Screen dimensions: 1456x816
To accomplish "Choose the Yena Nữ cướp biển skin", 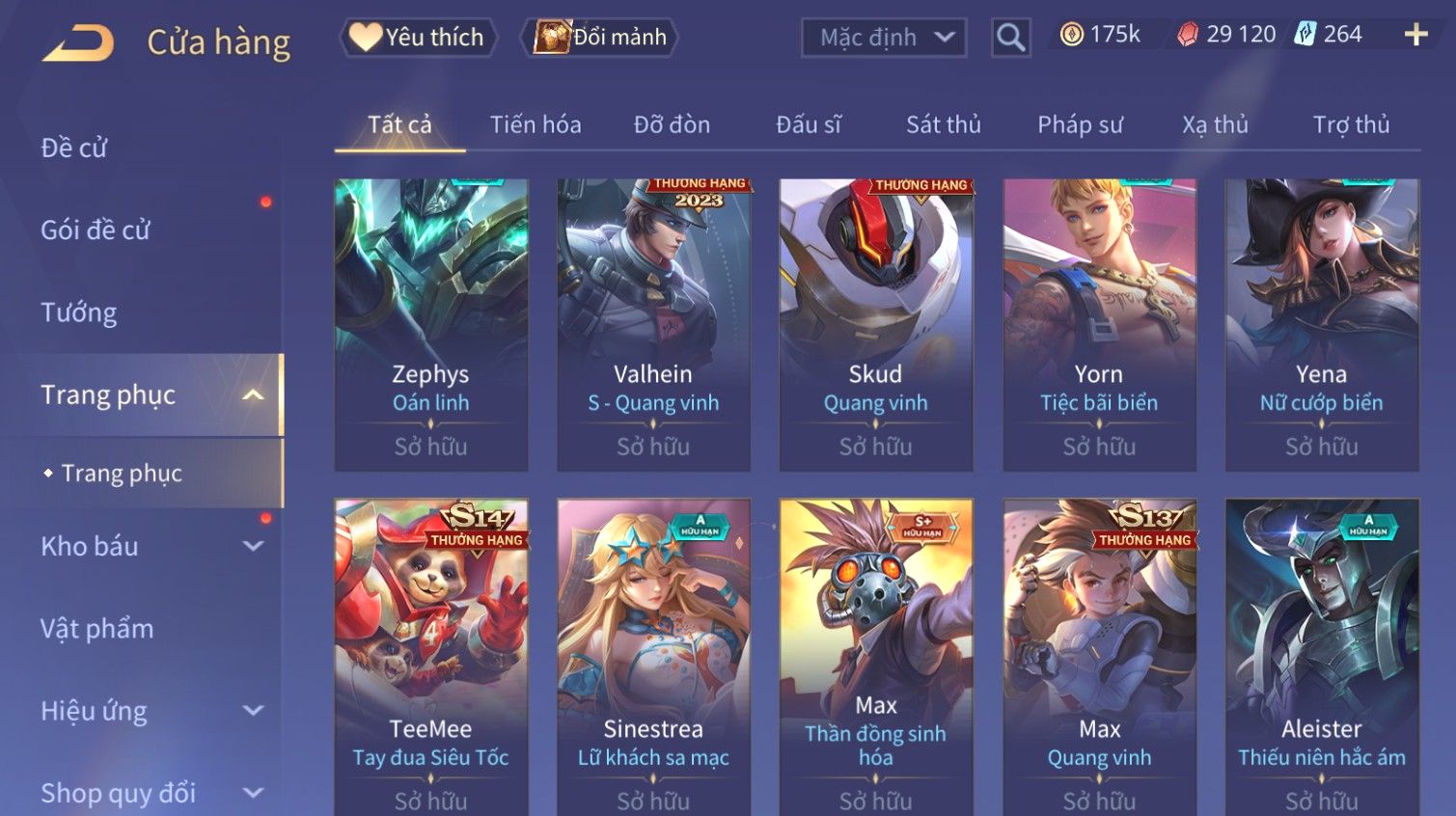I will coord(1322,325).
